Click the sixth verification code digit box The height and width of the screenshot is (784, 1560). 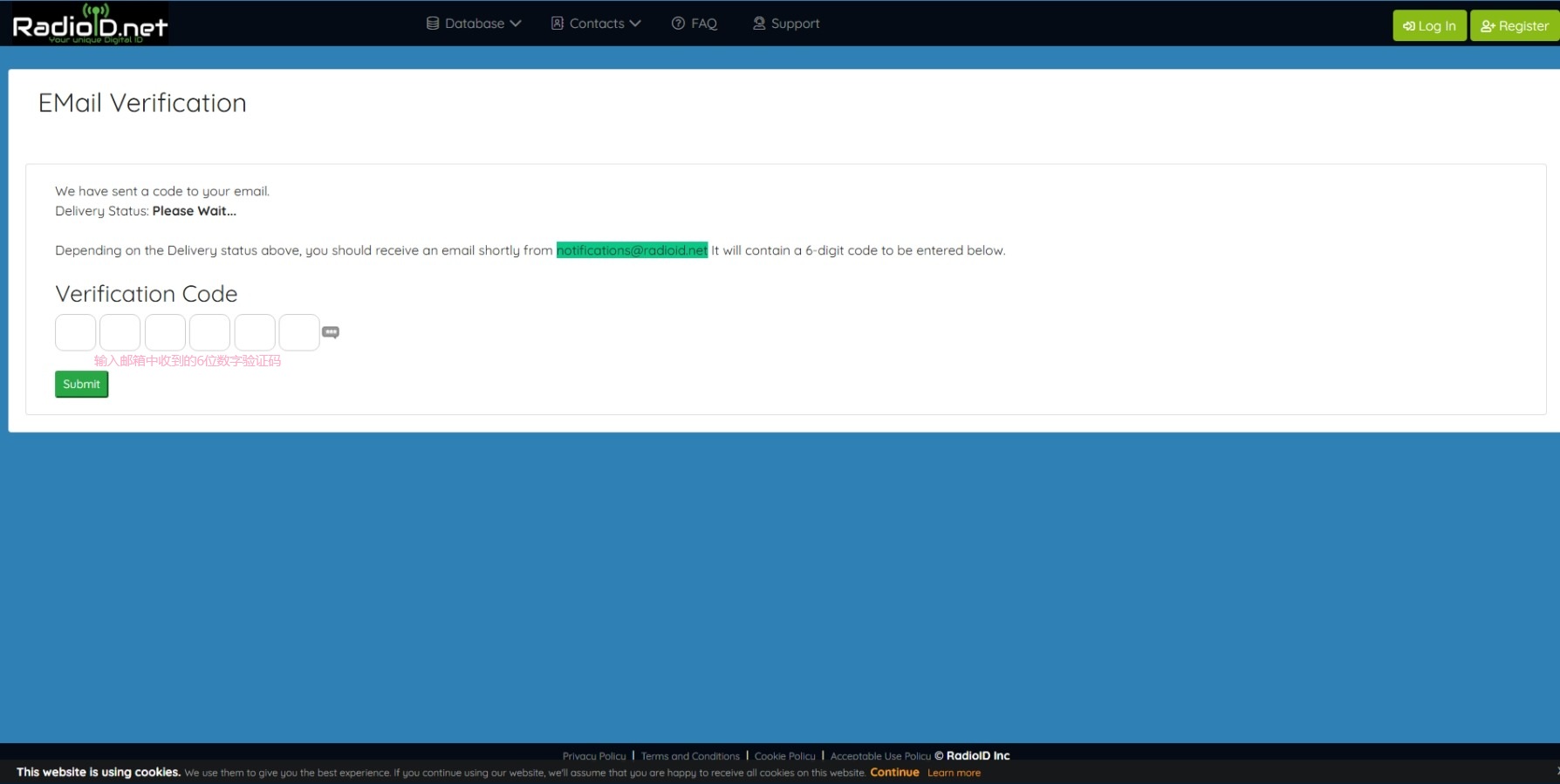pos(299,332)
